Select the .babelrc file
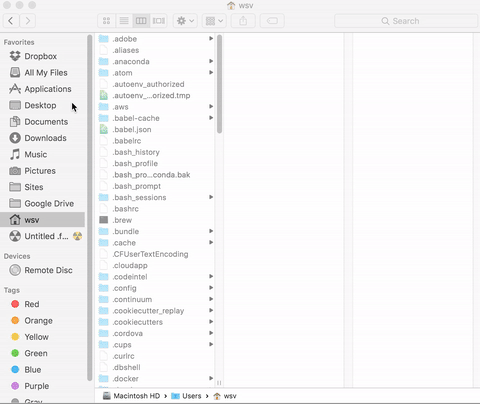480x404 pixels. pyautogui.click(x=155, y=141)
